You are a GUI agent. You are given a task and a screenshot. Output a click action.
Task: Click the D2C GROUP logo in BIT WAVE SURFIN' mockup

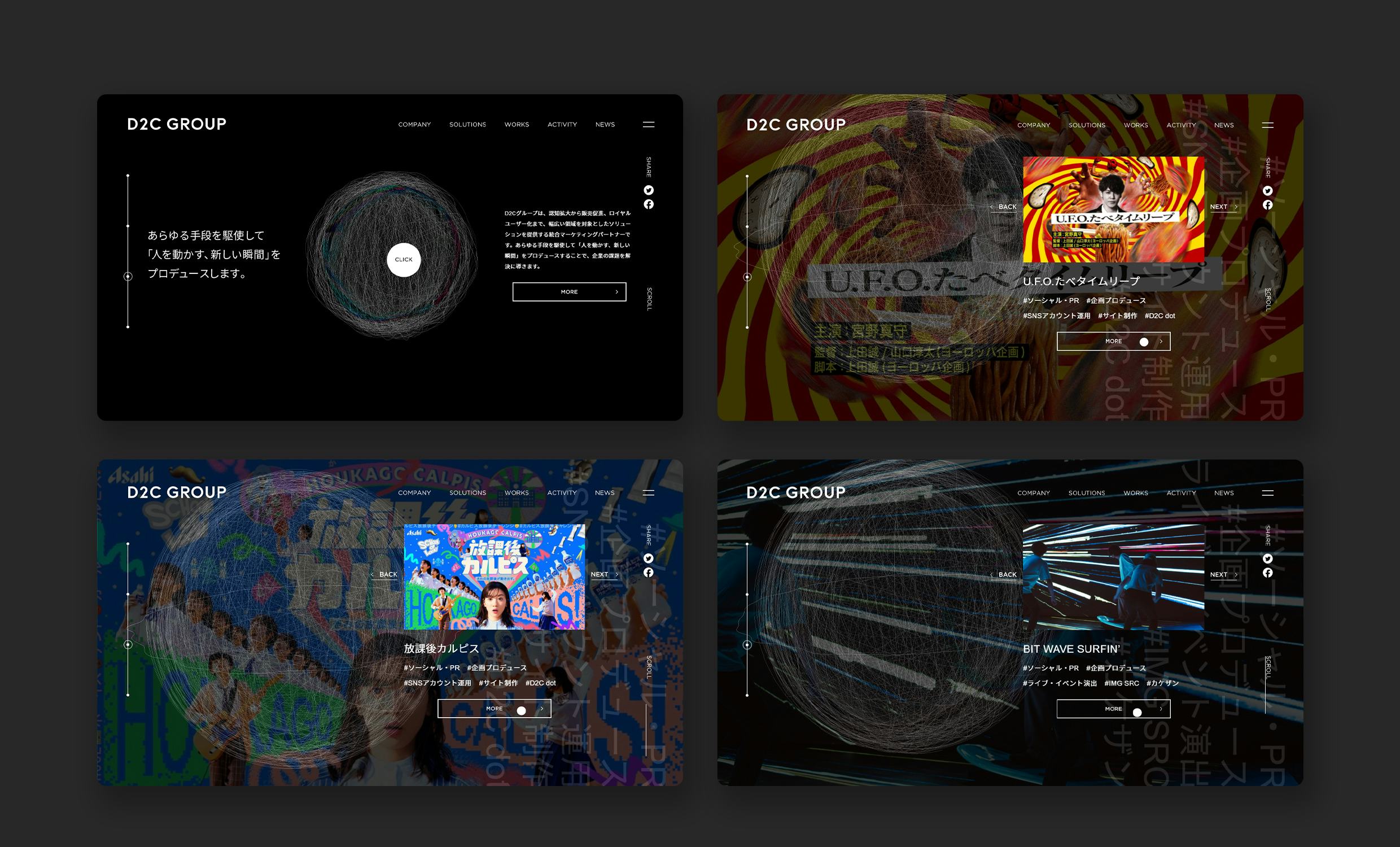[796, 492]
